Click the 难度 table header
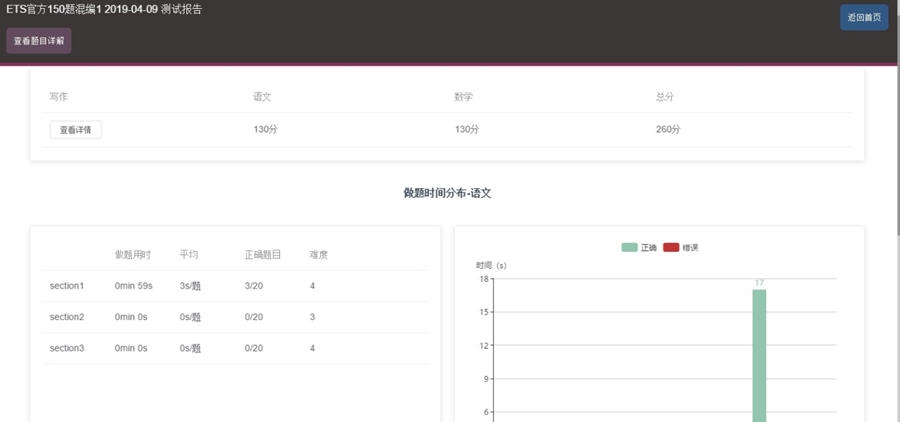Viewport: 900px width, 422px height. point(319,255)
